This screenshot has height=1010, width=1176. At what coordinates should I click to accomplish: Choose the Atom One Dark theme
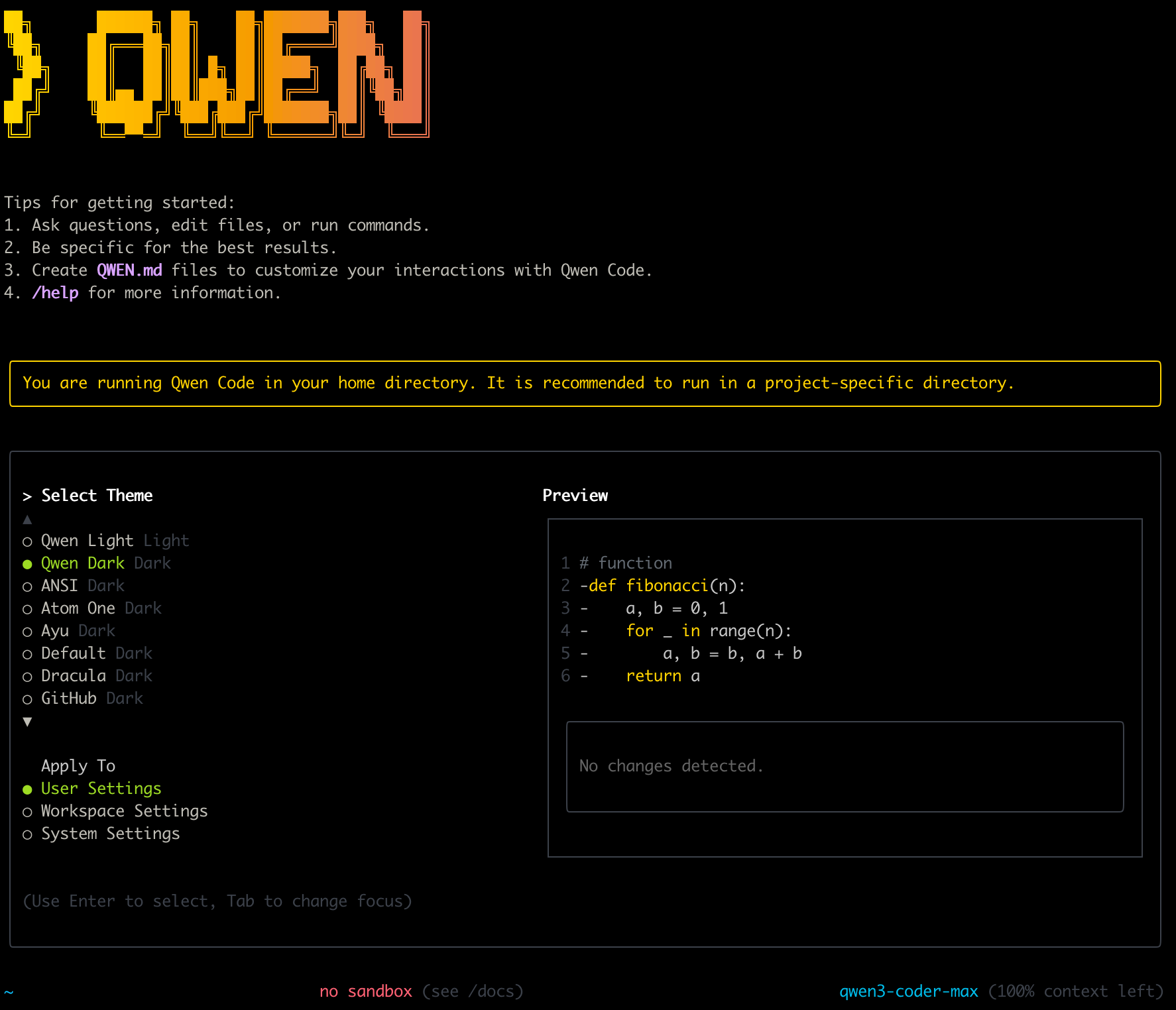92,608
